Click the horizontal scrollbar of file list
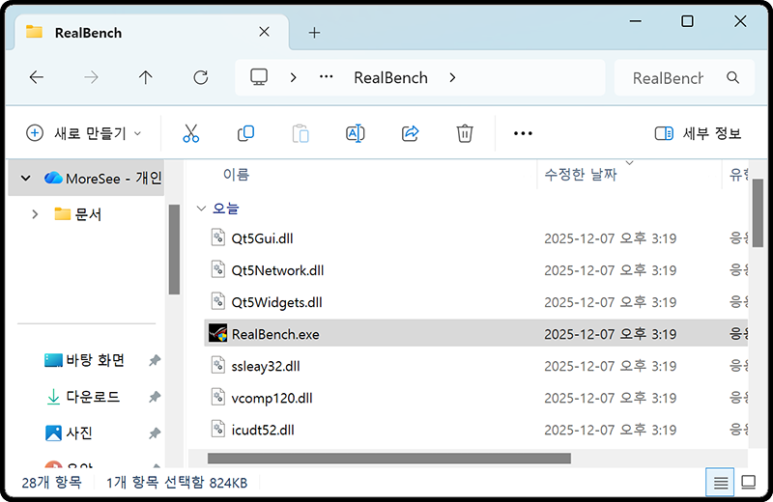Screen dimensions: 773x502 389,458
